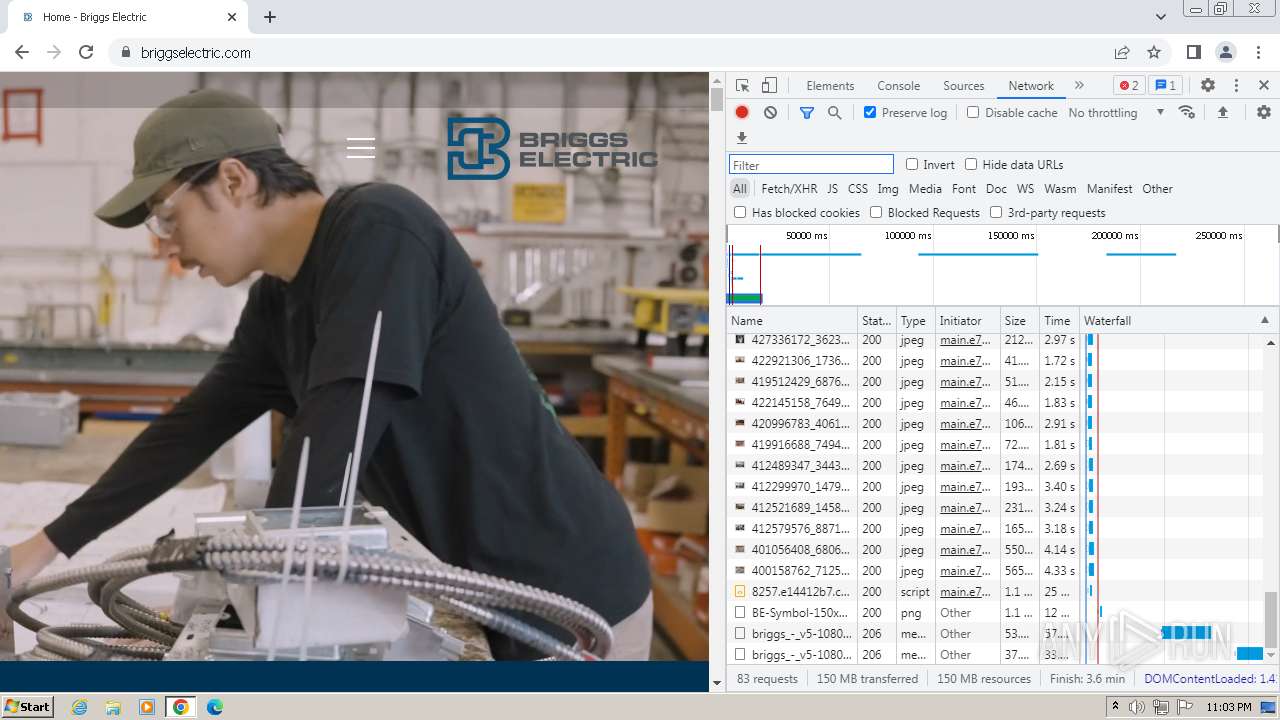
Task: Click the Briggs Electric logo
Action: (x=552, y=148)
